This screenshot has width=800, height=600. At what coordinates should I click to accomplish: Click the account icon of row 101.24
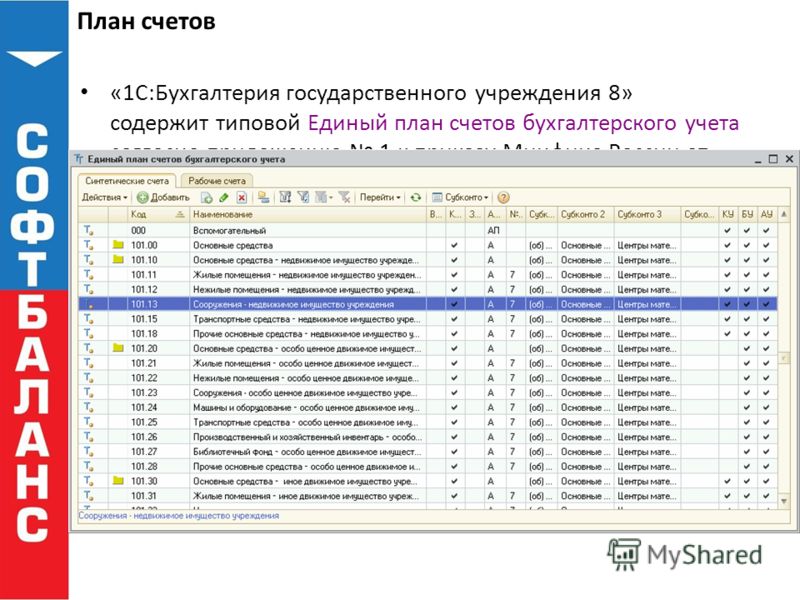click(x=89, y=408)
